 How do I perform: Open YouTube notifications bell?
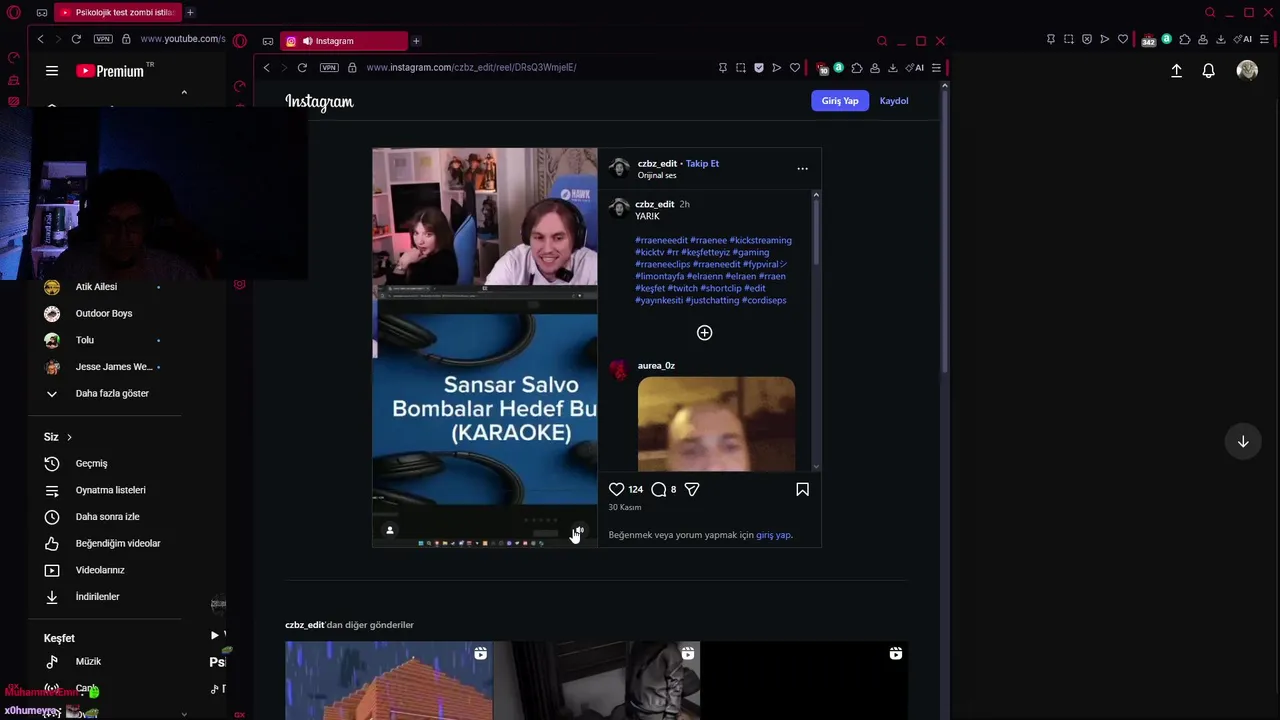(1208, 71)
